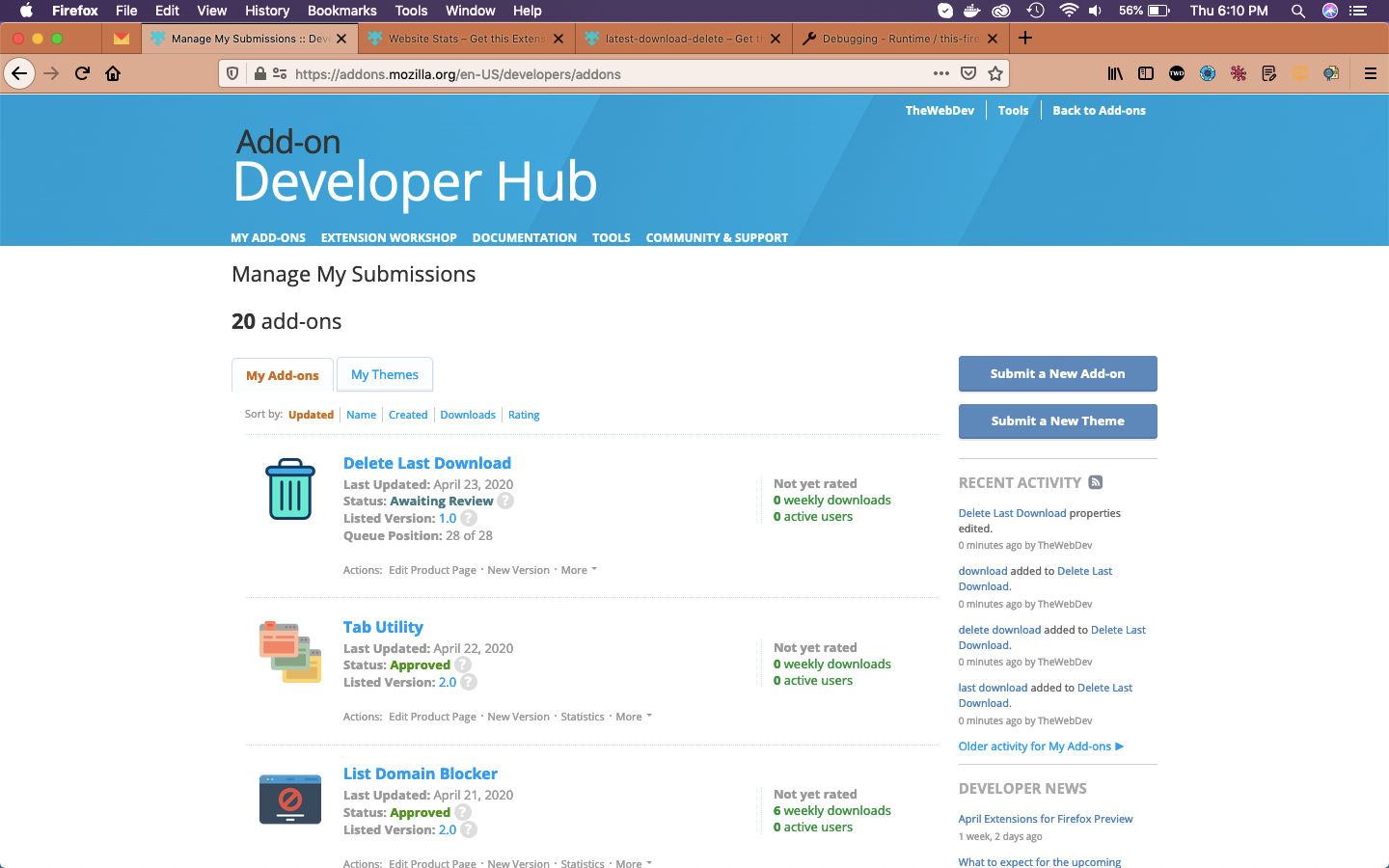Open a new browser tab with plus
The width and height of the screenshot is (1389, 868).
[1025, 38]
